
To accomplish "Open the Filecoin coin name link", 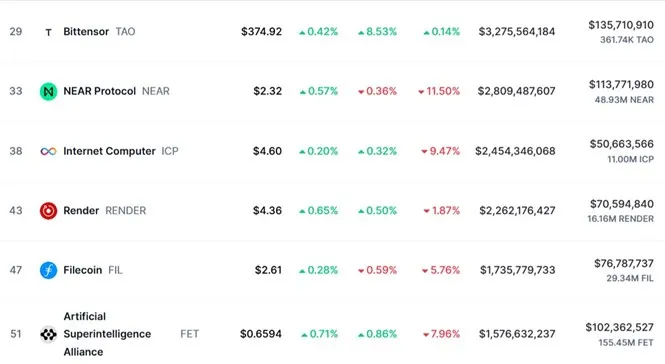I will pyautogui.click(x=83, y=270).
